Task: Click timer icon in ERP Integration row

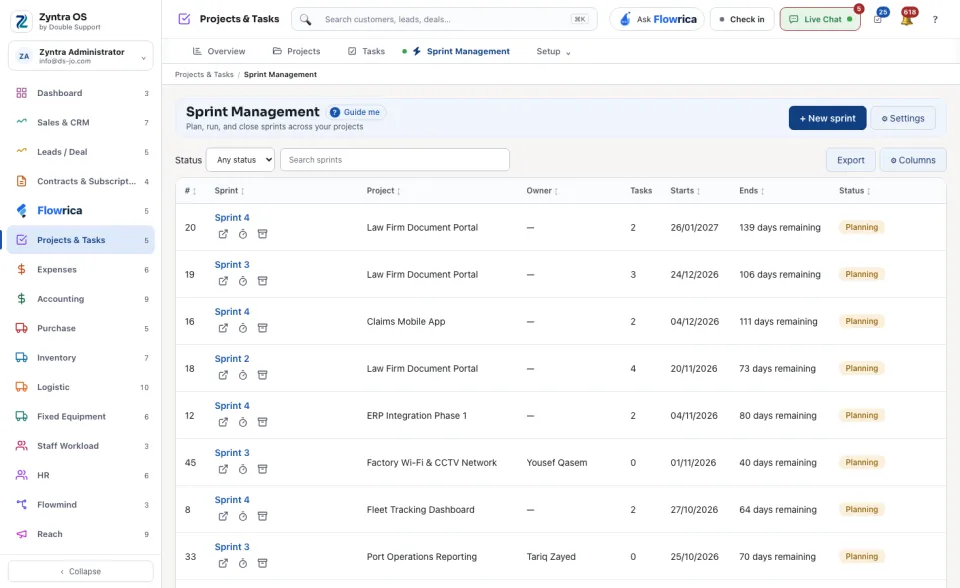Action: 242,423
